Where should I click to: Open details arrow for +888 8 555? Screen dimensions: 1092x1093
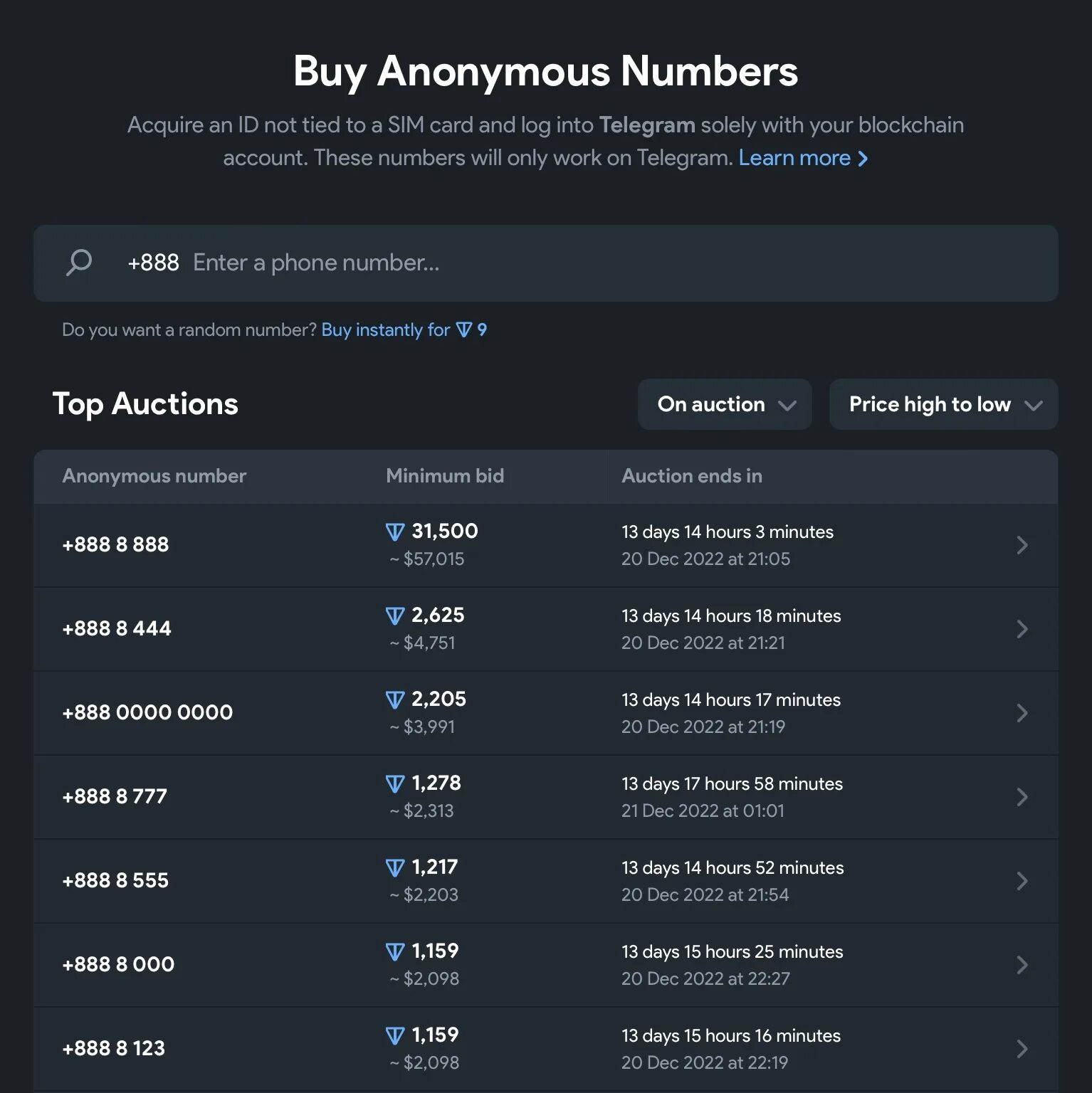coord(1022,881)
